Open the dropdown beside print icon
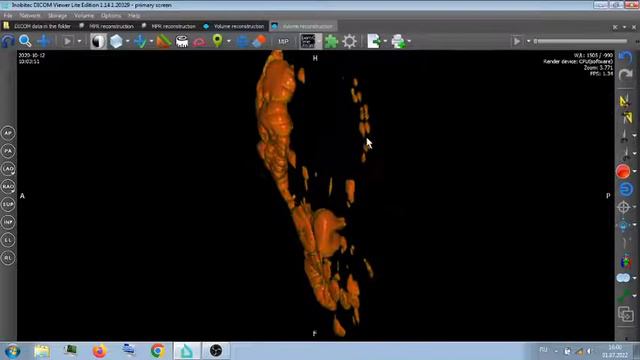The height and width of the screenshot is (360, 640). 409,41
